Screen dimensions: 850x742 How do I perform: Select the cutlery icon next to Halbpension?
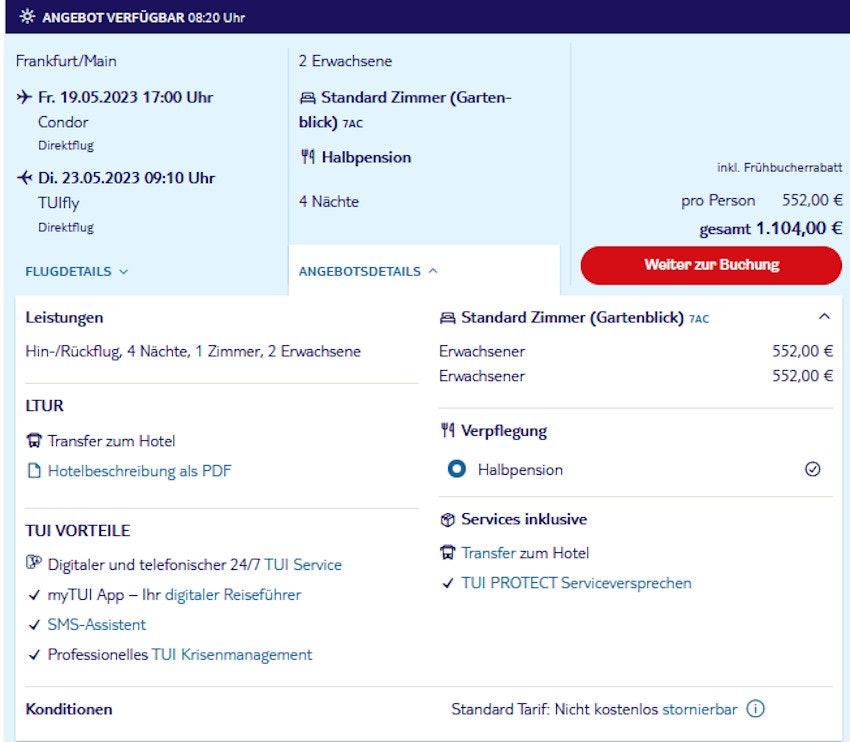pyautogui.click(x=308, y=157)
